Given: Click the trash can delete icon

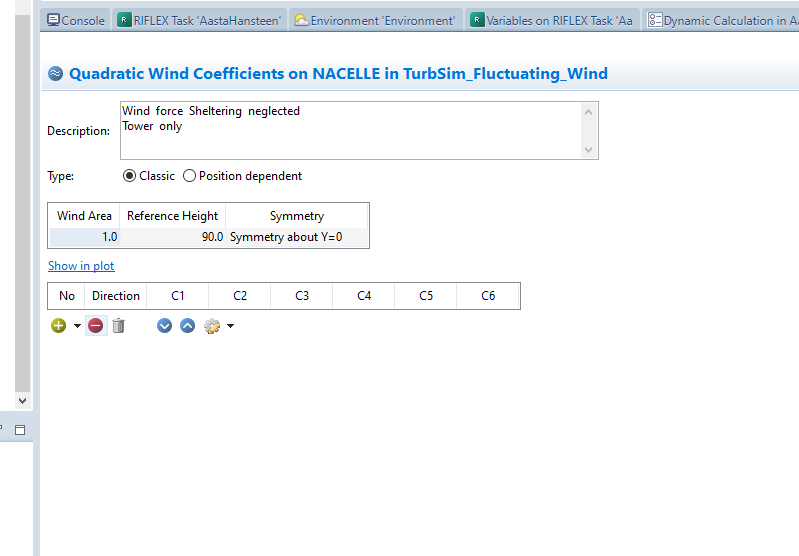Looking at the screenshot, I should [118, 326].
